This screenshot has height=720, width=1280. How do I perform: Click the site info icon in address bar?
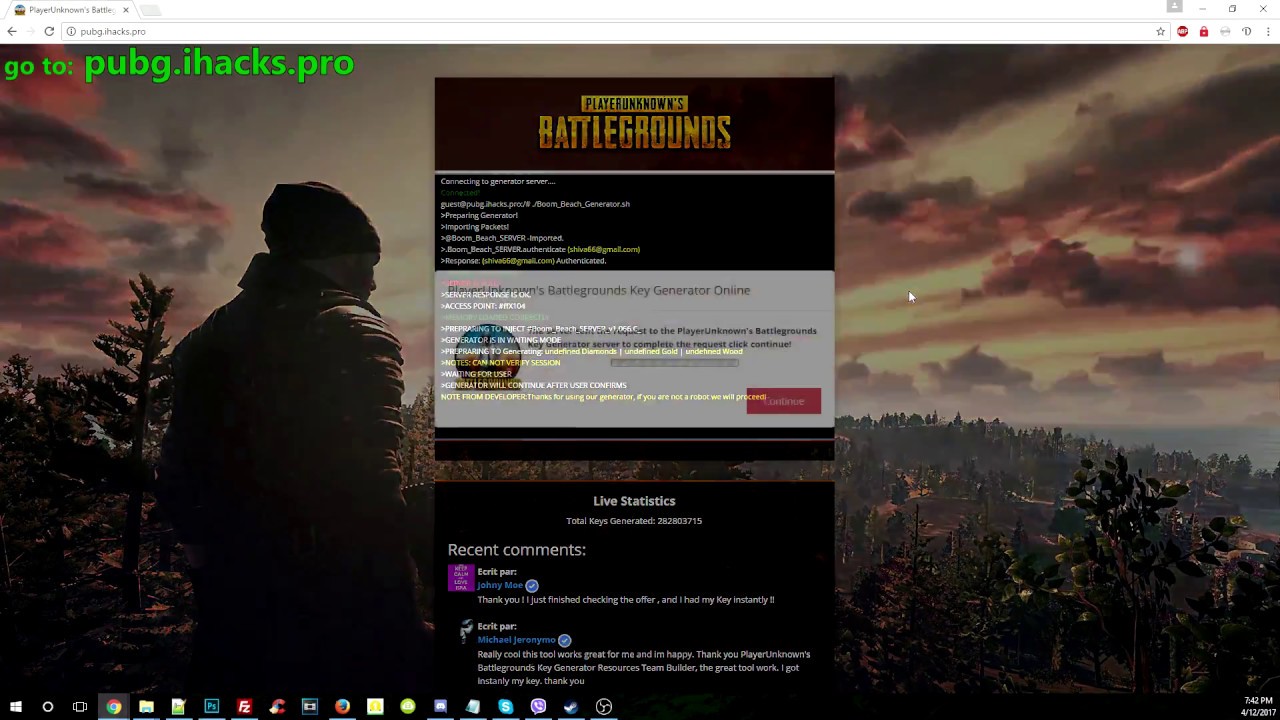71,31
